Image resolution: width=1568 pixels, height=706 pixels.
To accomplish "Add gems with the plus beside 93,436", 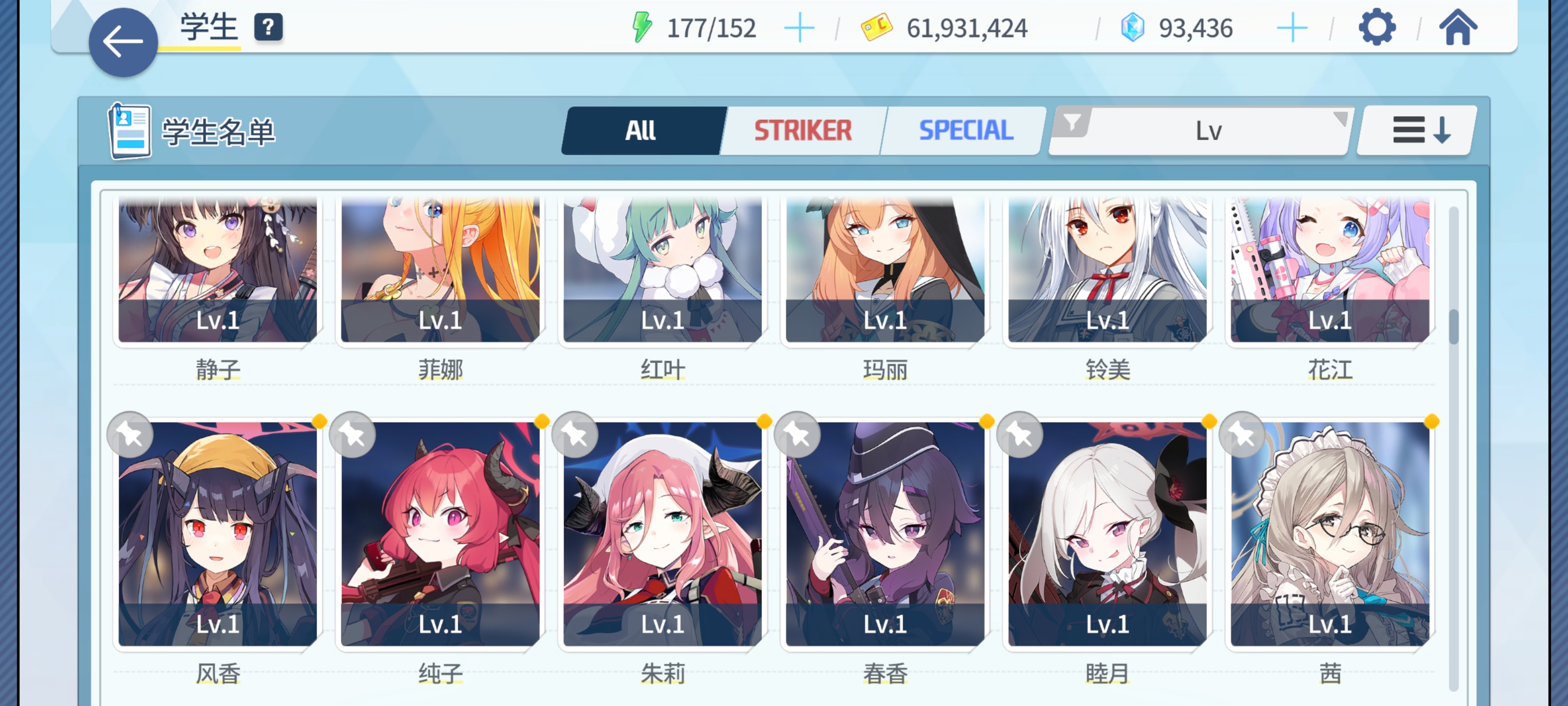I will [x=1292, y=28].
